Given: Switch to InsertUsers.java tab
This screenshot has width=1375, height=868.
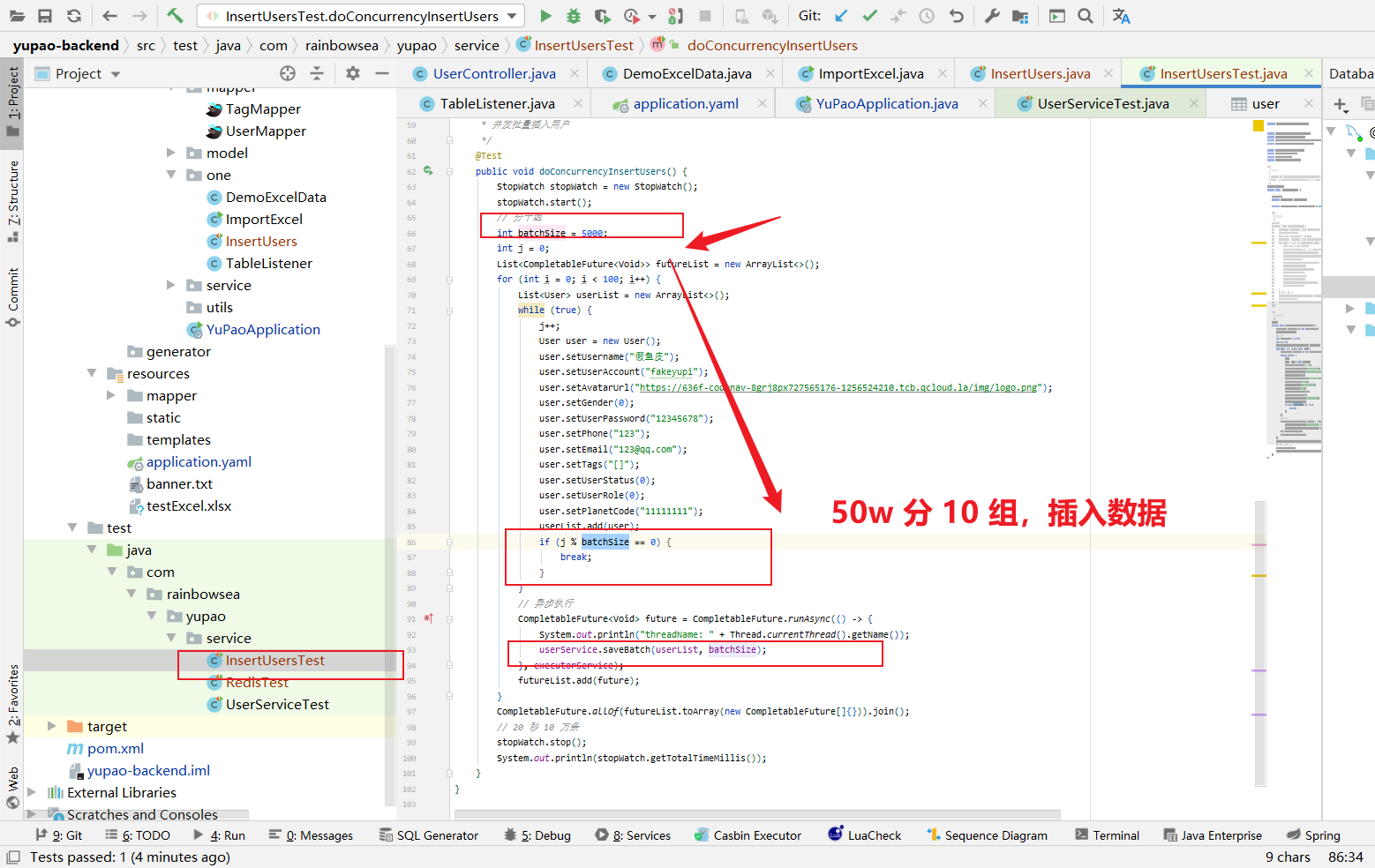Looking at the screenshot, I should tap(1041, 74).
